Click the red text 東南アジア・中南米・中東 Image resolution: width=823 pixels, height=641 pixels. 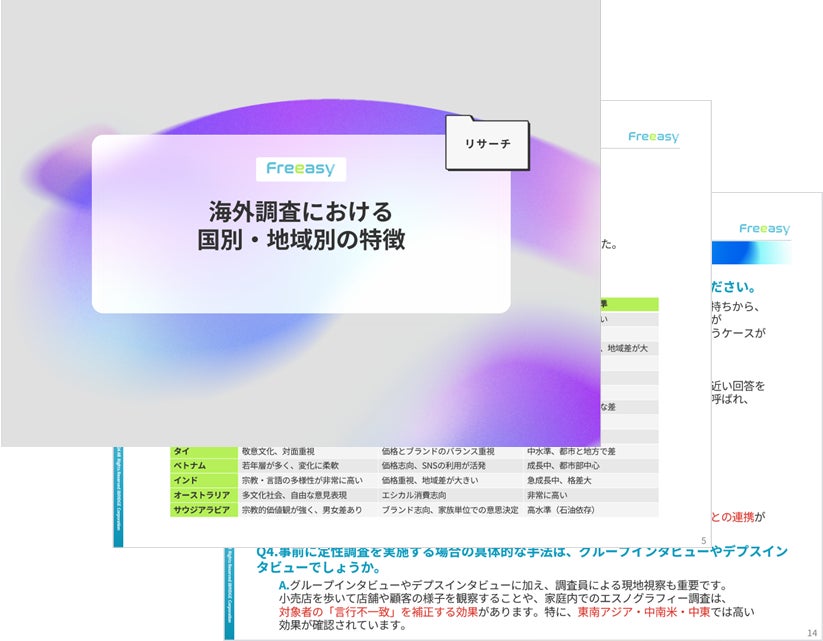(x=643, y=612)
